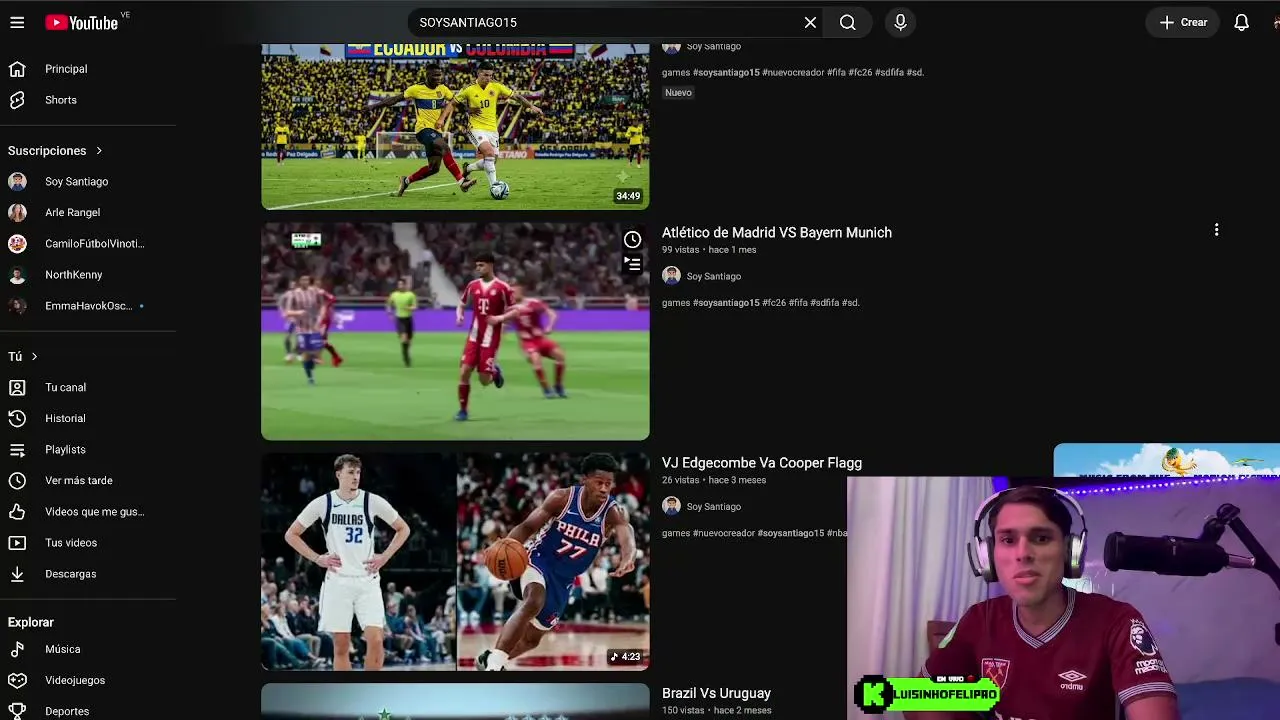Play the Edgecombe vs Cooper Flagg thumbnail
Viewport: 1280px width, 720px height.
pos(455,561)
